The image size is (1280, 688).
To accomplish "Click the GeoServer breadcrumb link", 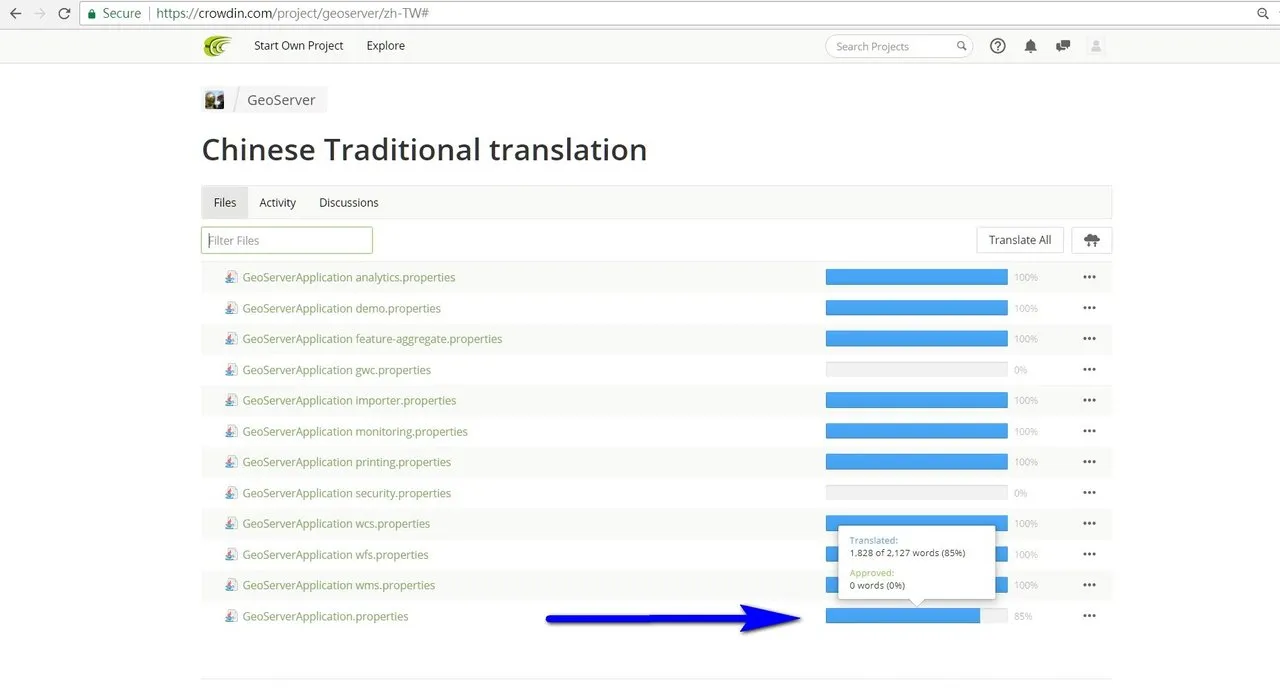I will click(x=281, y=100).
